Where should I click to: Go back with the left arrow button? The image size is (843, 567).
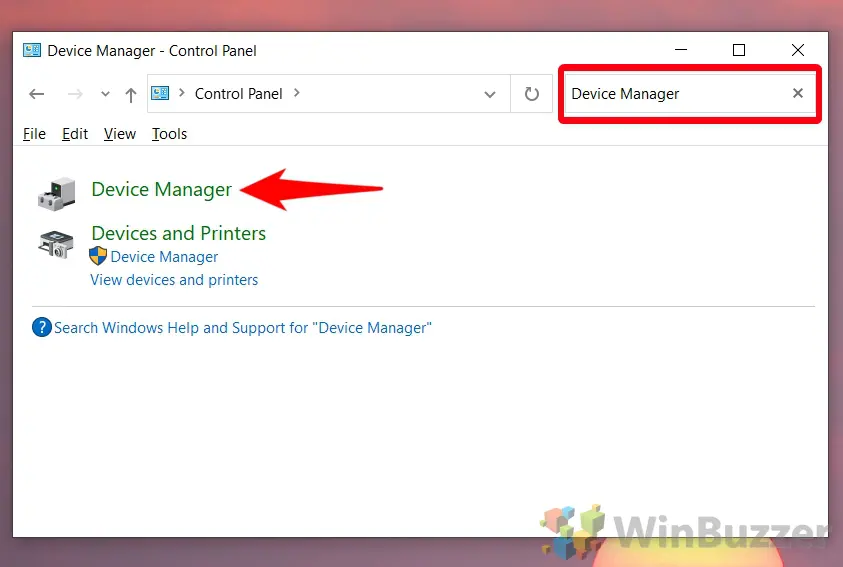(37, 94)
